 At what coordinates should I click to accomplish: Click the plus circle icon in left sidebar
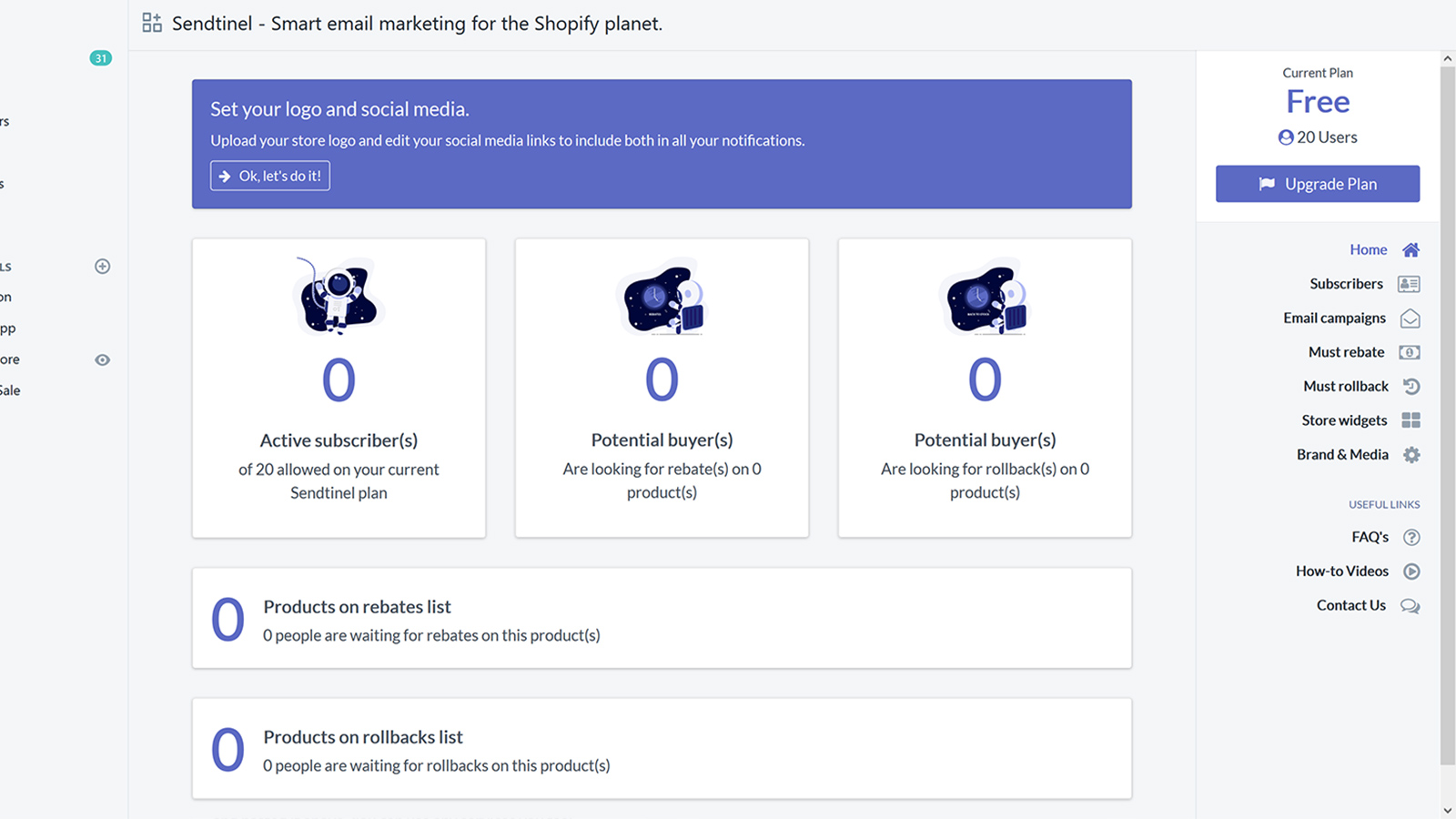pos(103,267)
